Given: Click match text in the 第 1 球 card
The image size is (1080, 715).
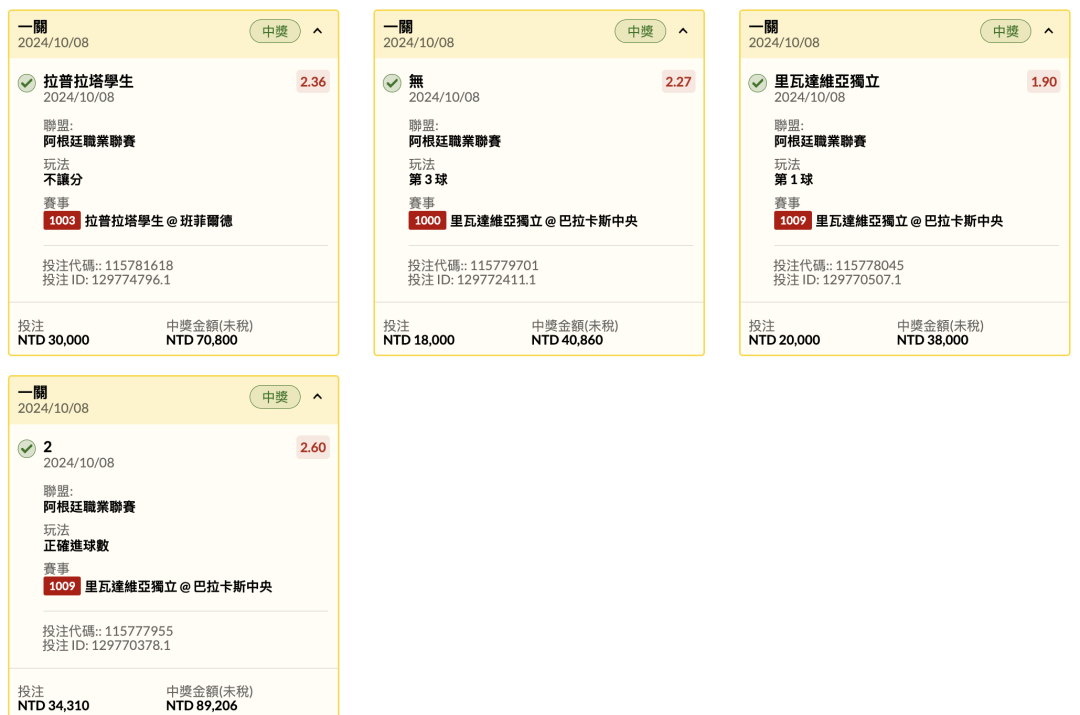Looking at the screenshot, I should (x=909, y=221).
